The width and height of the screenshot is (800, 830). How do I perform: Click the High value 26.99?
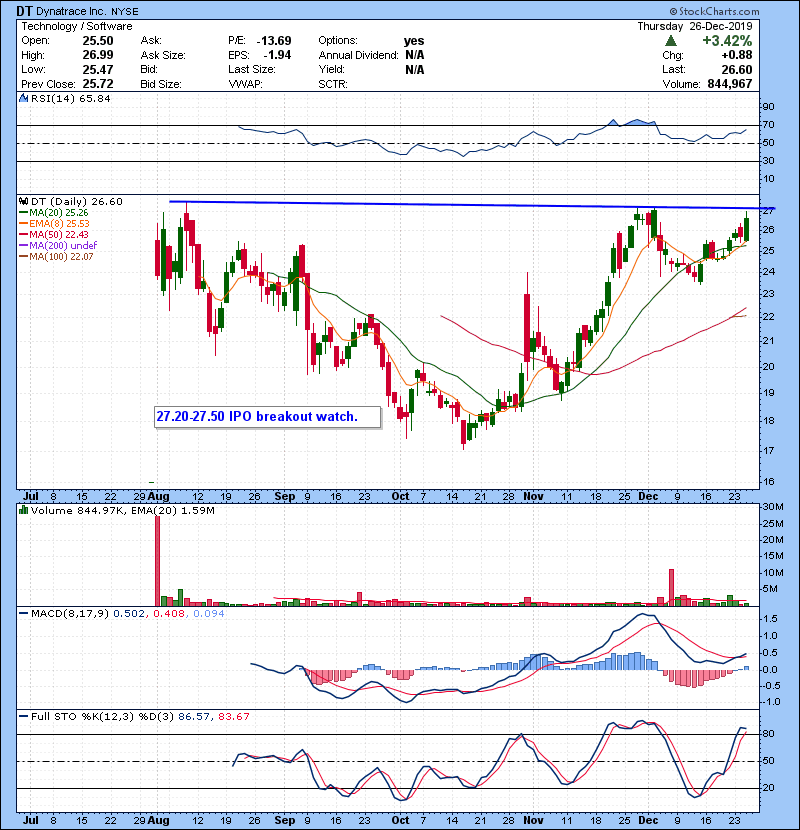point(97,55)
